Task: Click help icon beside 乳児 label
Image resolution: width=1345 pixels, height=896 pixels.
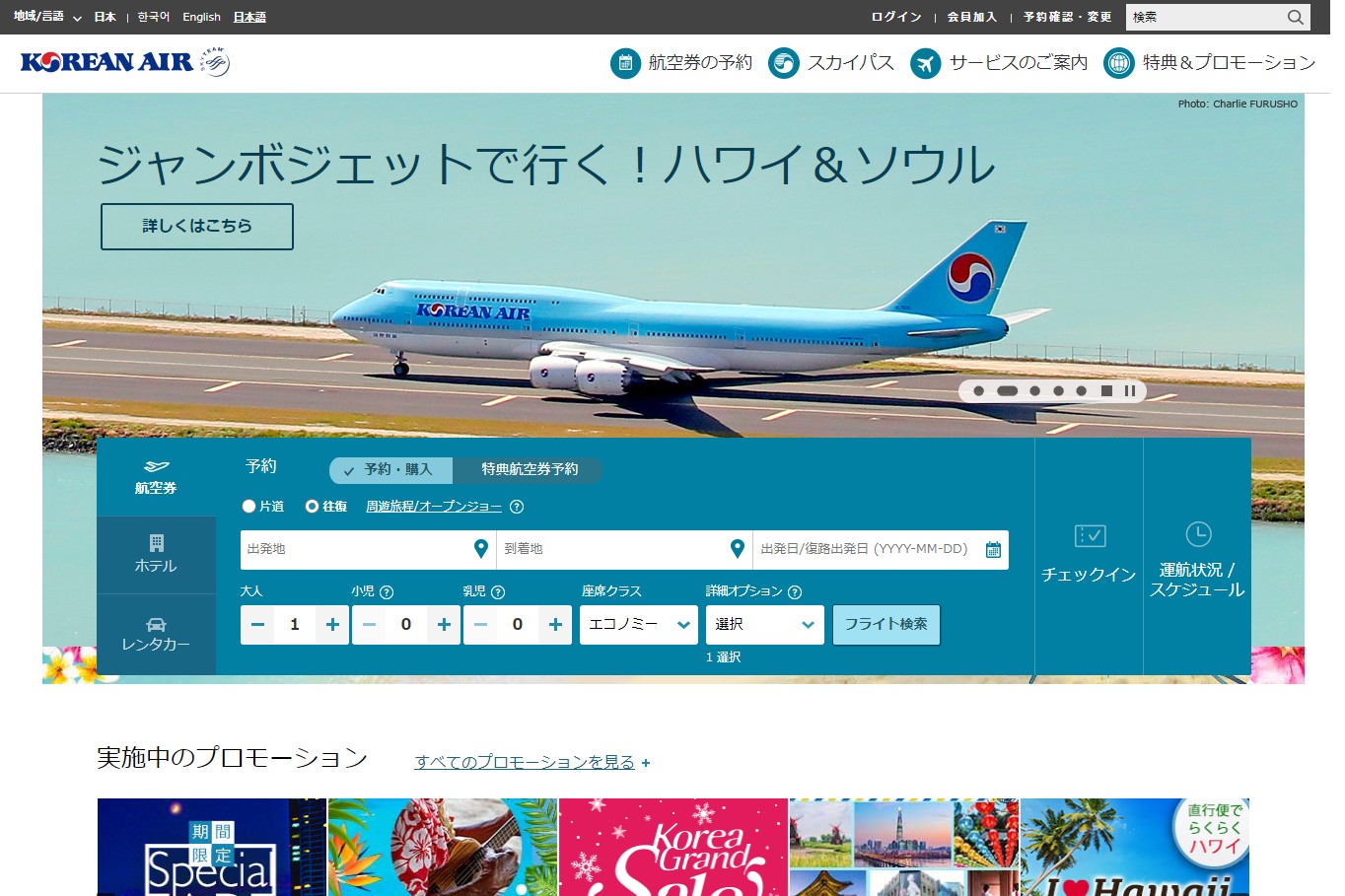Action: click(x=498, y=592)
